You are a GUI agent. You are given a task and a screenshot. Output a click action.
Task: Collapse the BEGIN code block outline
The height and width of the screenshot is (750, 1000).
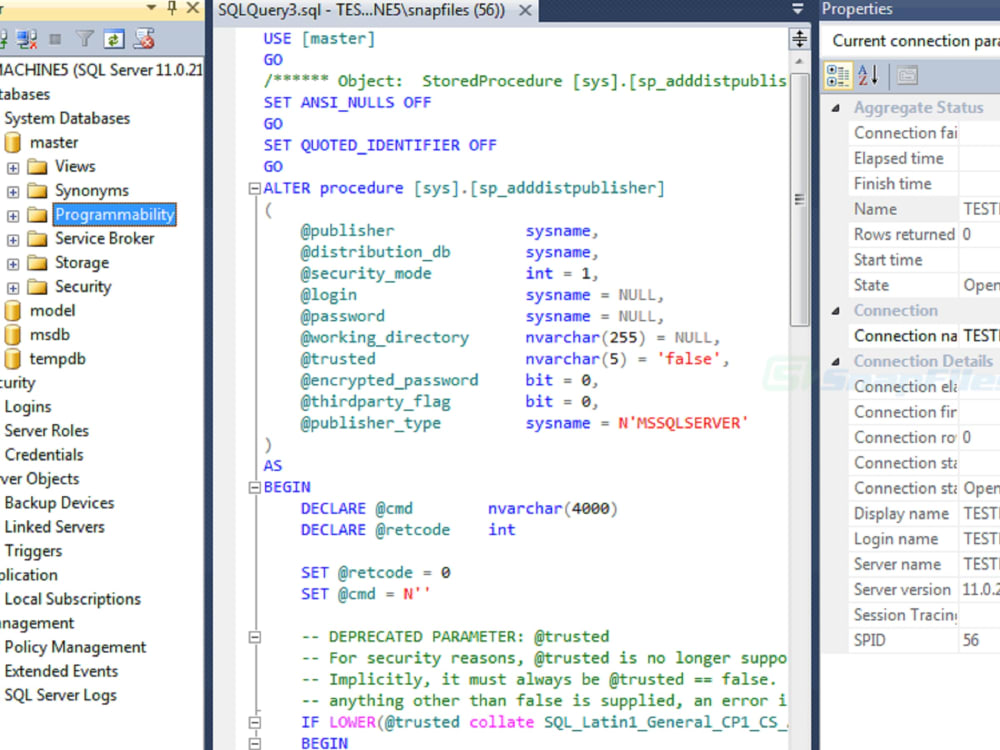[254, 488]
